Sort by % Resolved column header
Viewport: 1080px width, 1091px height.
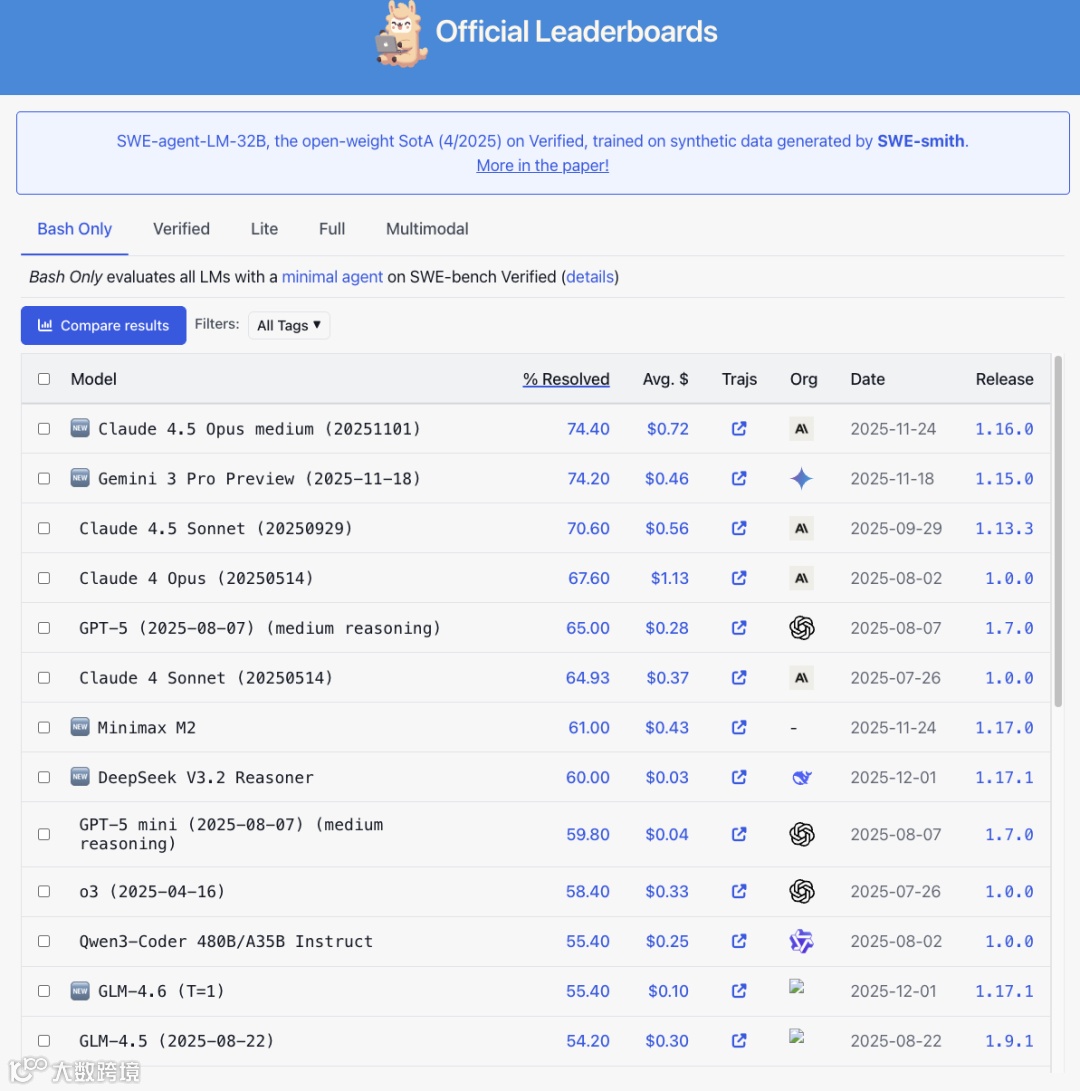pyautogui.click(x=566, y=379)
